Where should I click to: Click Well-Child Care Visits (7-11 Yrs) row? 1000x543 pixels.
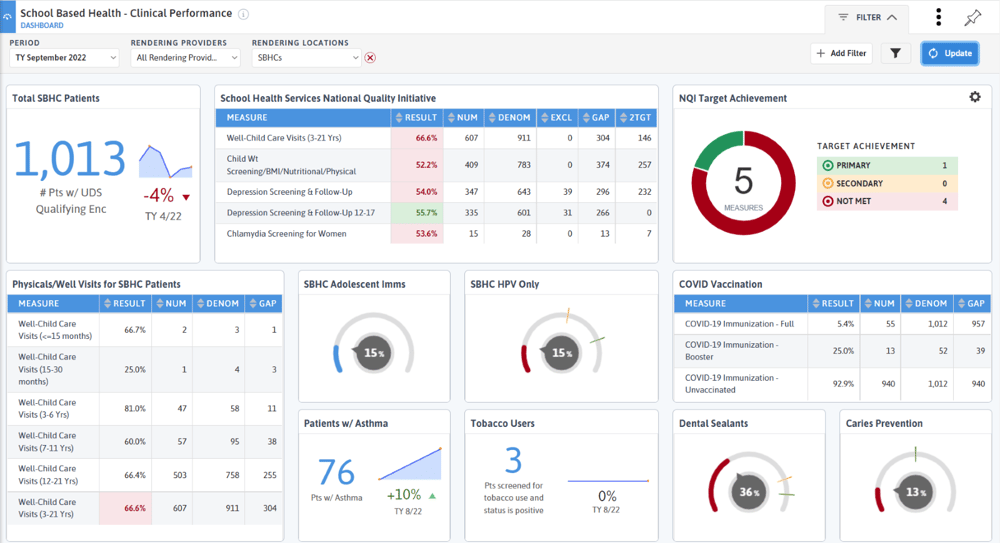pos(145,442)
